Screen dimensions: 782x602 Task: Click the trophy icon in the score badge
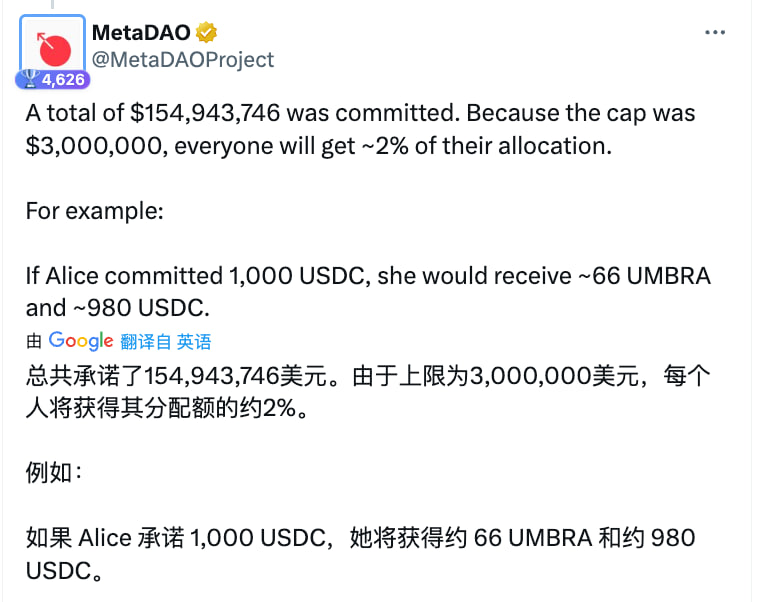click(x=28, y=79)
